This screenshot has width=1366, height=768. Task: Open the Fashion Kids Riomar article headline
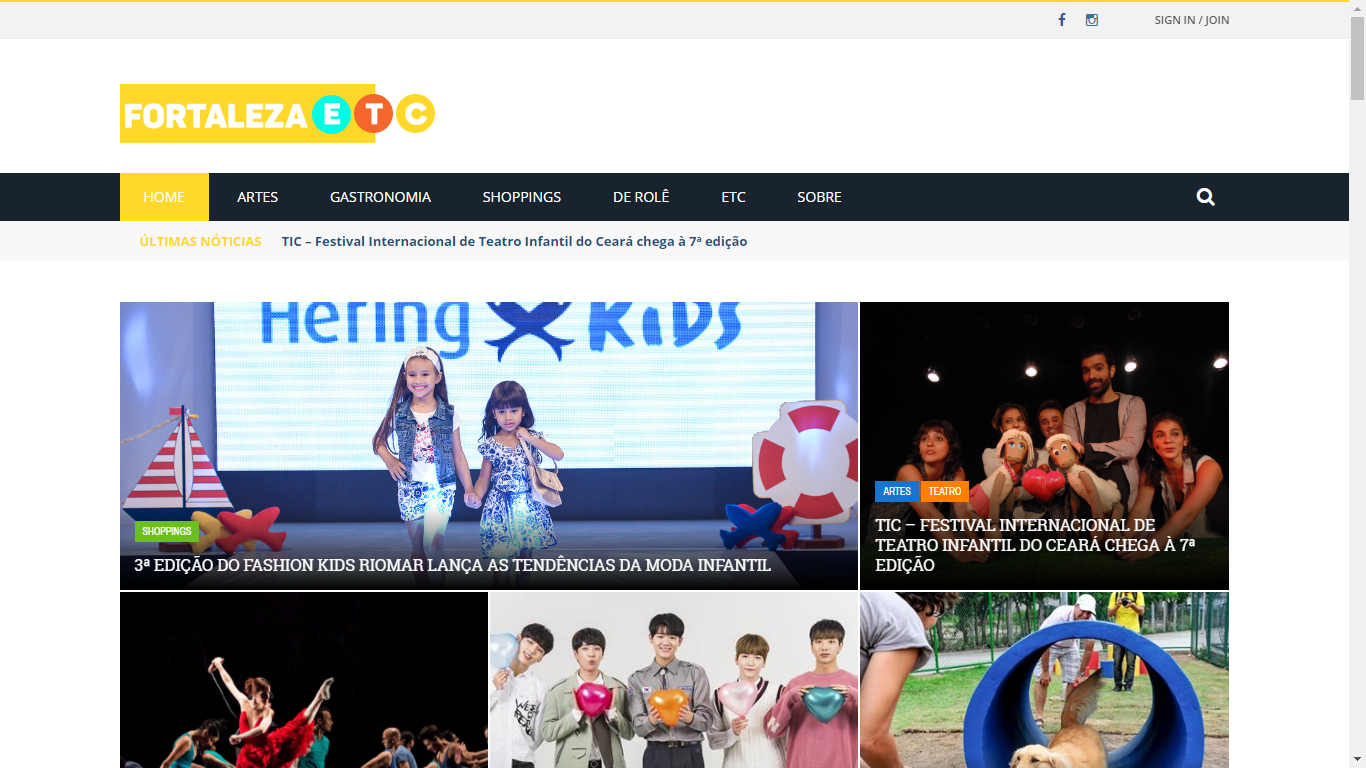click(x=452, y=565)
